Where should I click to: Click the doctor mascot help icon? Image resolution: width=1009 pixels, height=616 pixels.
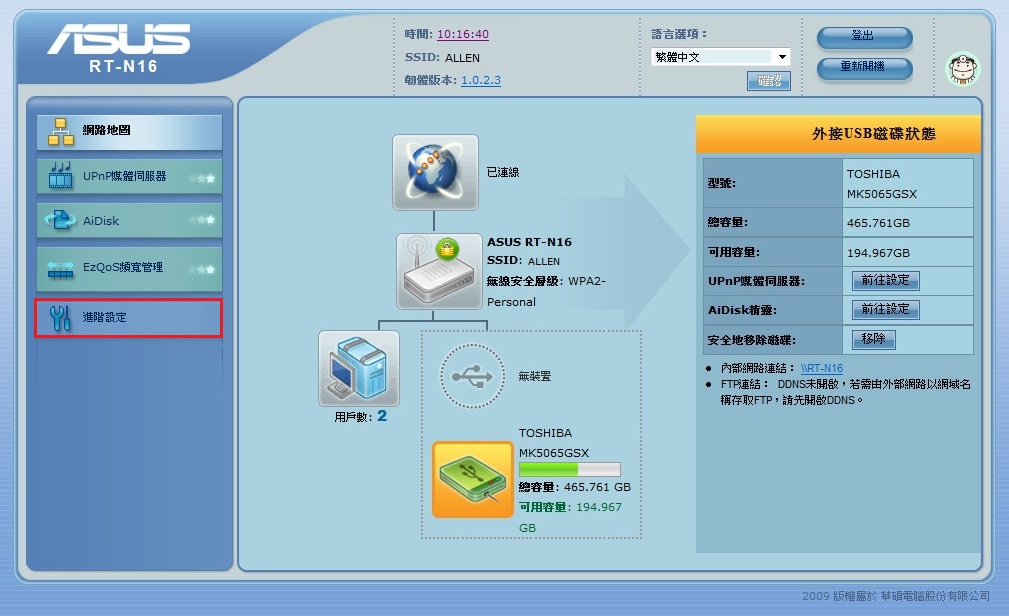point(962,68)
